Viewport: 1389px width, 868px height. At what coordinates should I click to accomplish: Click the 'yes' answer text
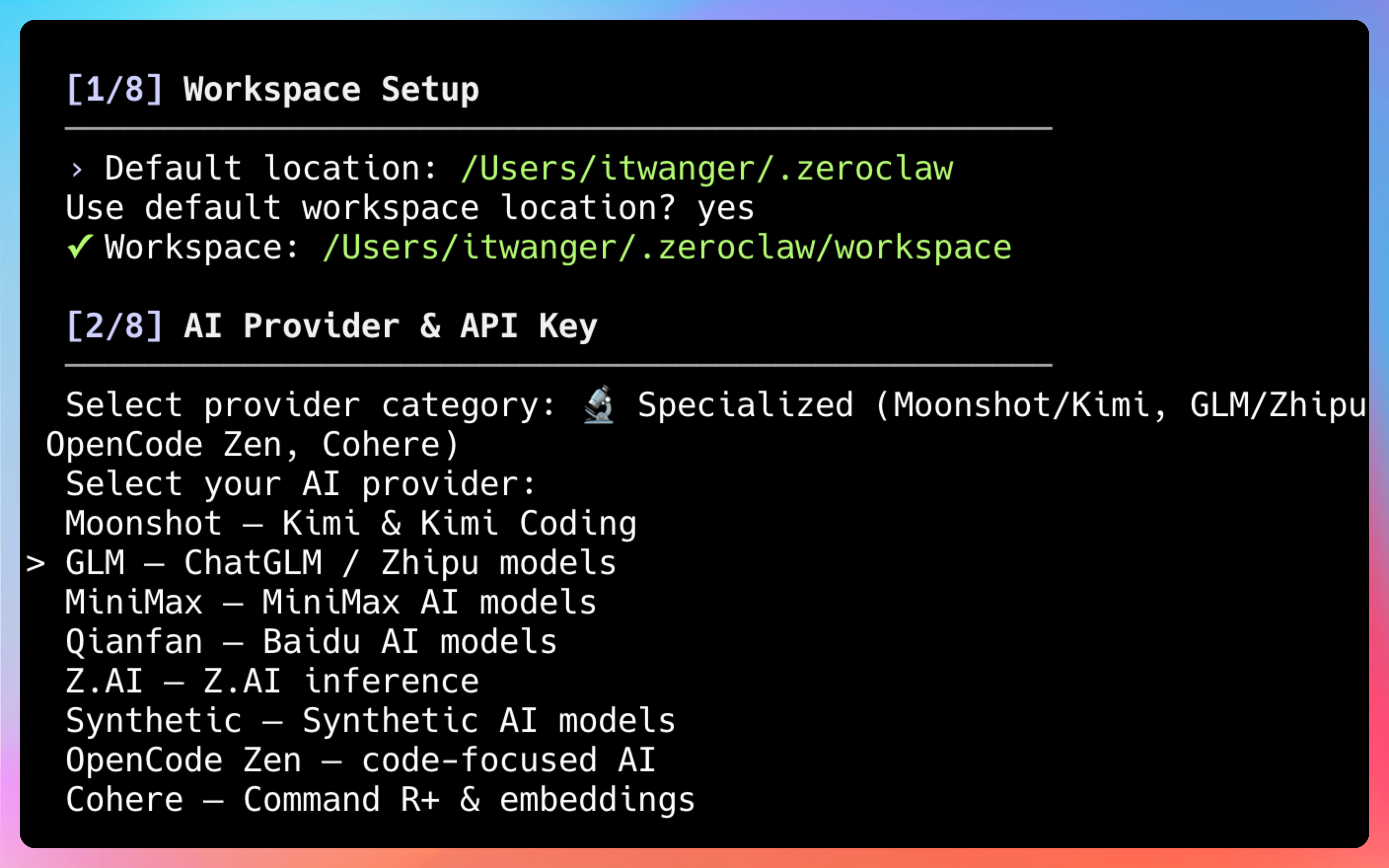coord(726,209)
